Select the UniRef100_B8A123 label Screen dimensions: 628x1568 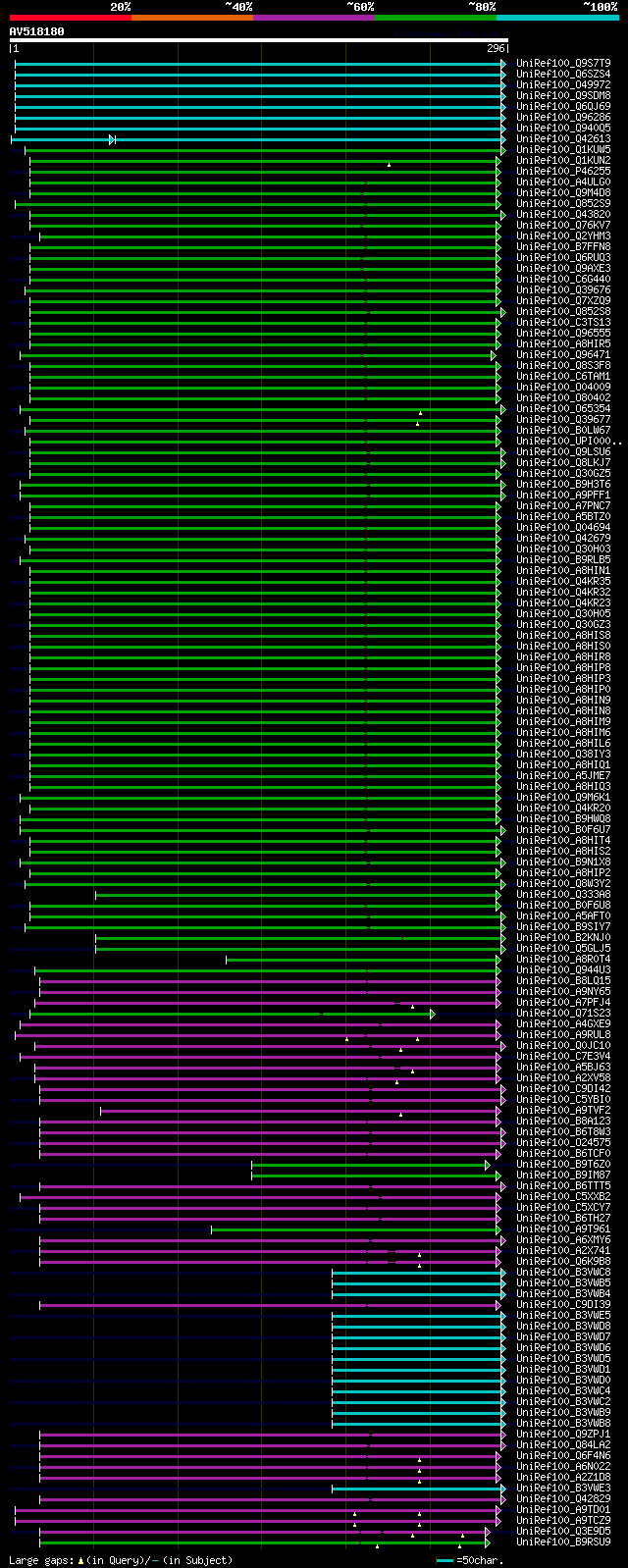point(563,1122)
